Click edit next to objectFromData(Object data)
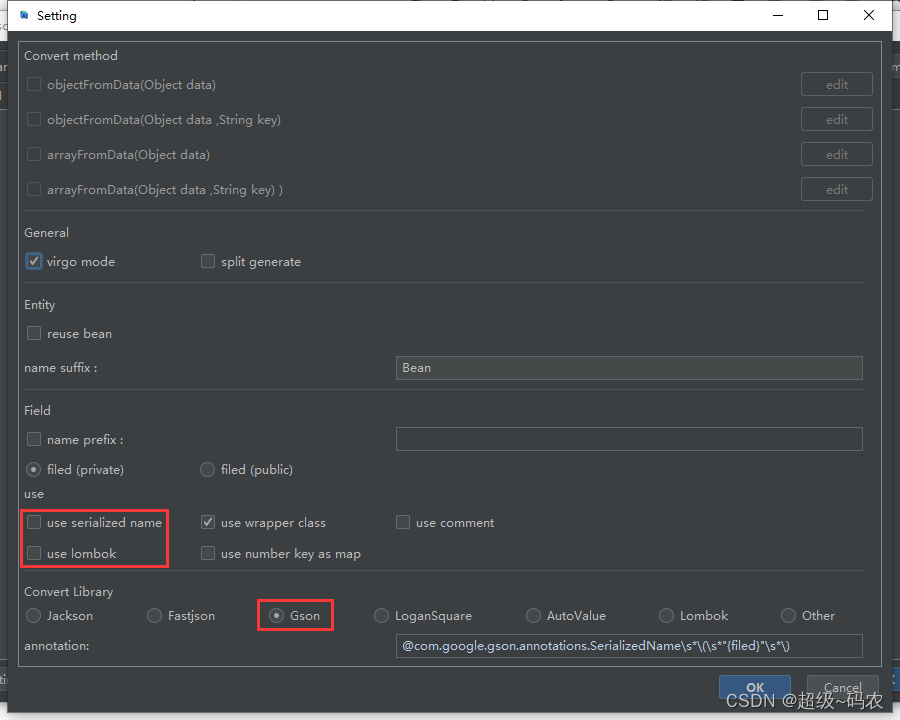Image resolution: width=900 pixels, height=720 pixels. [x=836, y=84]
